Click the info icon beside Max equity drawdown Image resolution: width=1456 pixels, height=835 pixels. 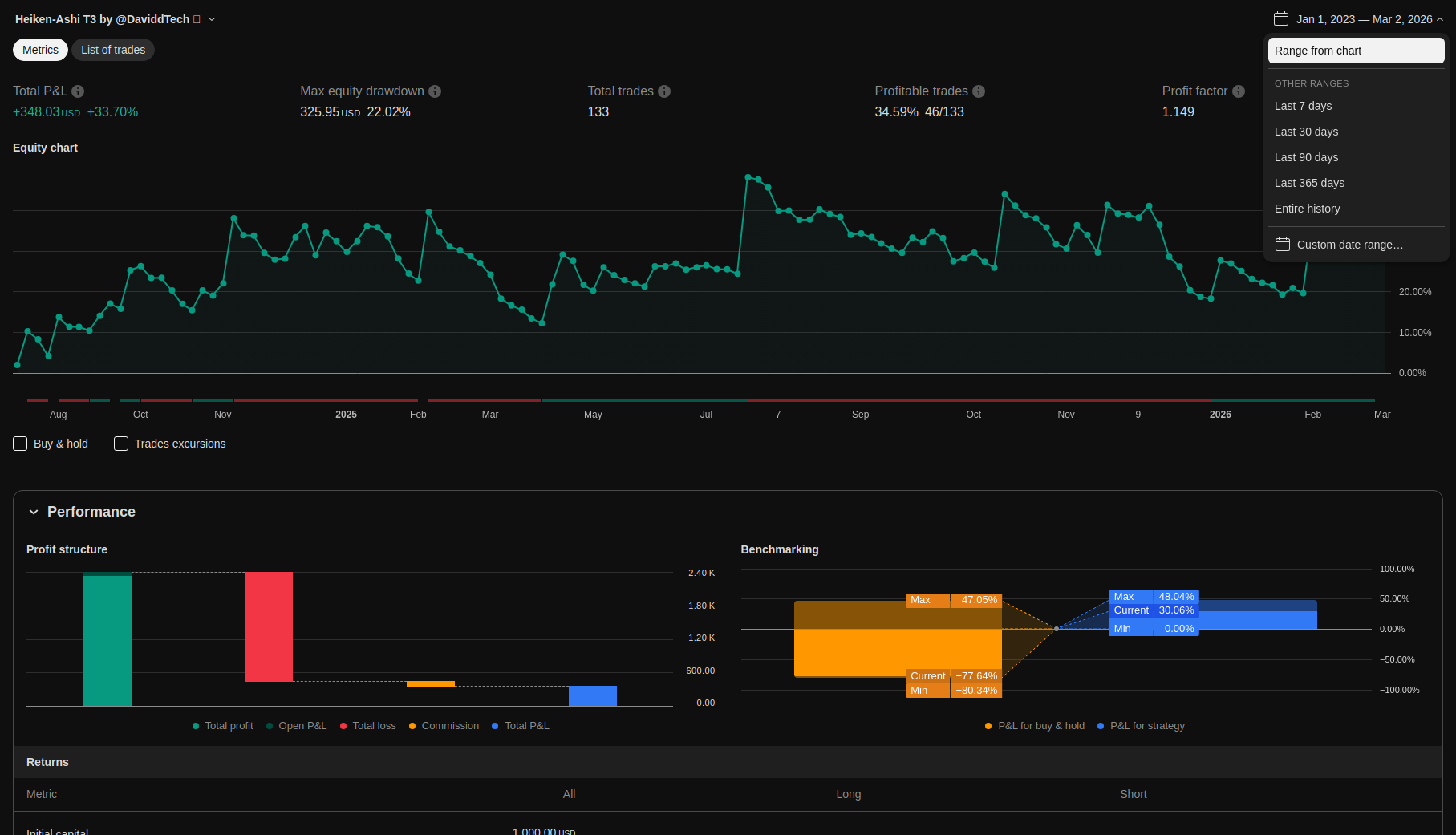[x=435, y=91]
